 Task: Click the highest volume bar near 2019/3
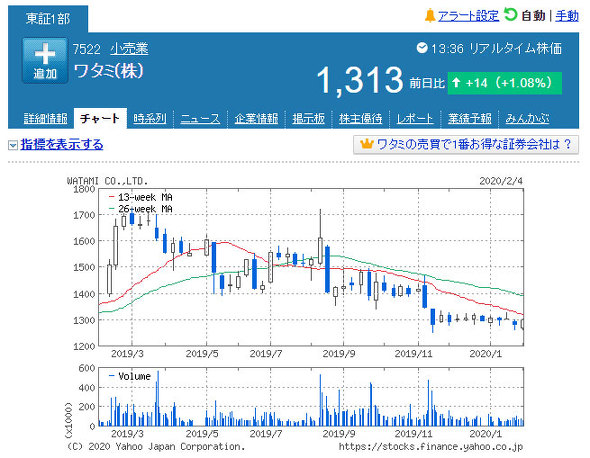[158, 398]
